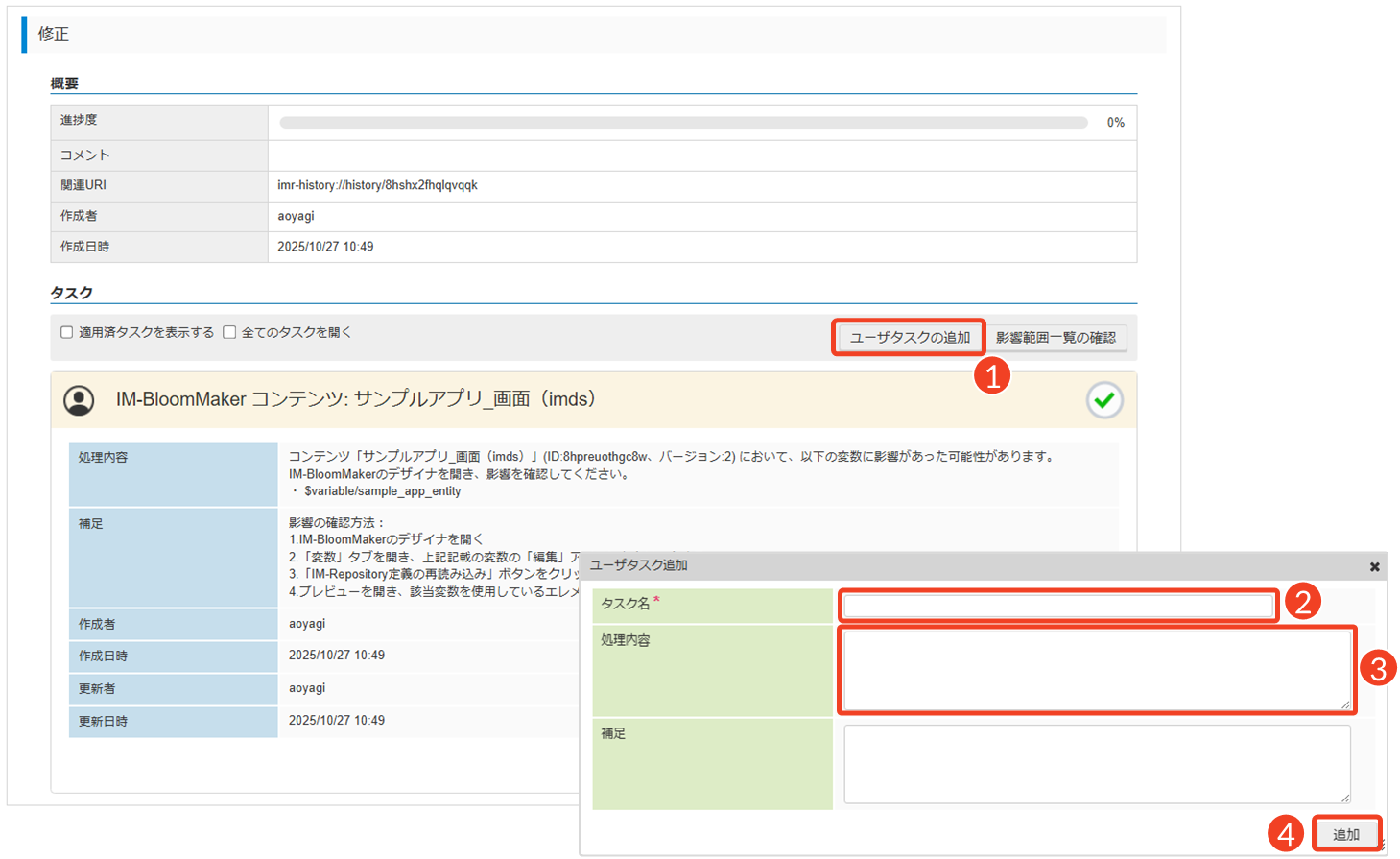Click the 補足 textarea resize handle
The image size is (1400, 859).
click(1345, 798)
